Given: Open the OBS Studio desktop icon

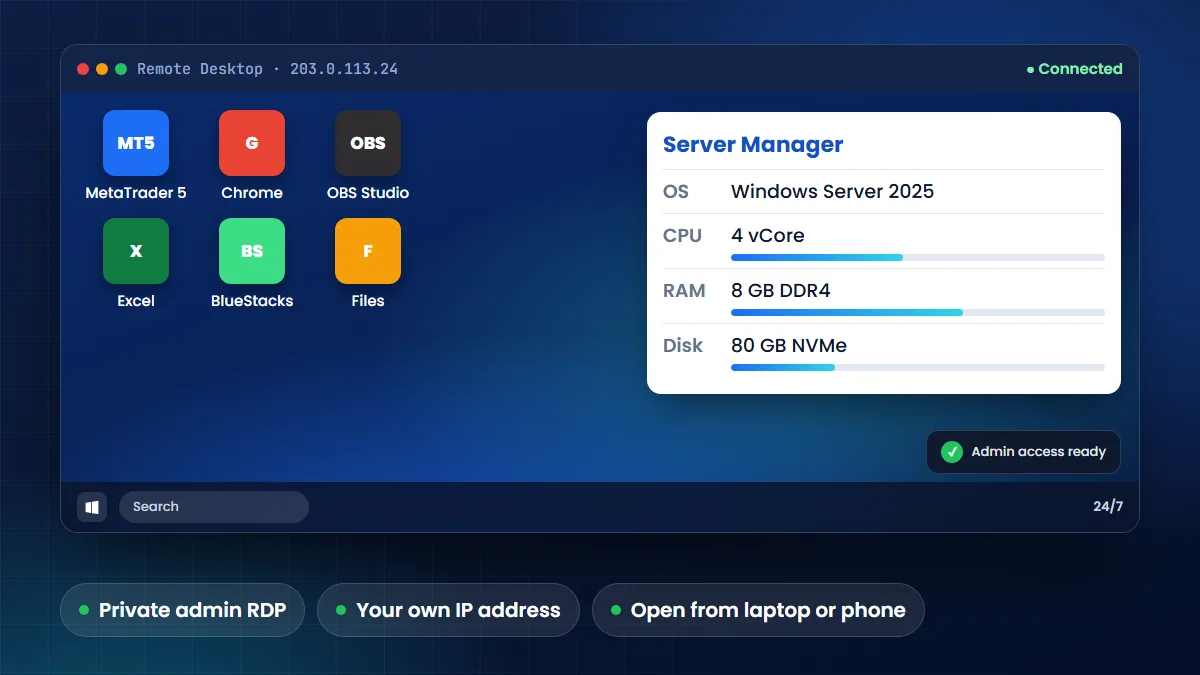Looking at the screenshot, I should coord(368,143).
